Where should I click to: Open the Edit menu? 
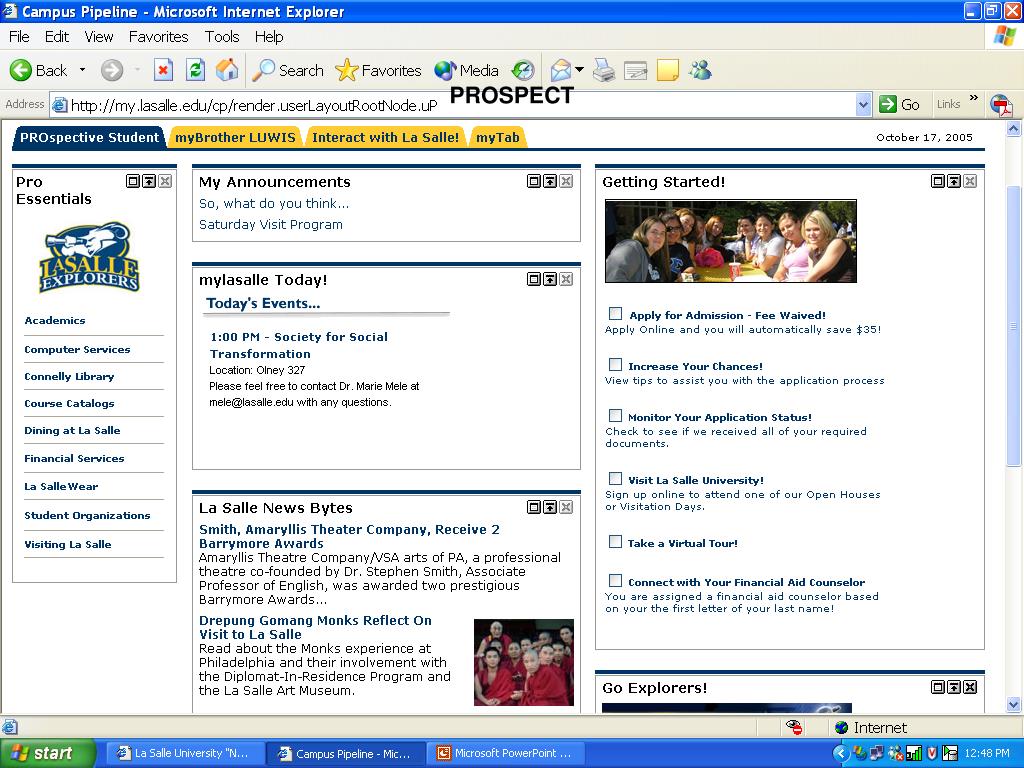coord(57,37)
